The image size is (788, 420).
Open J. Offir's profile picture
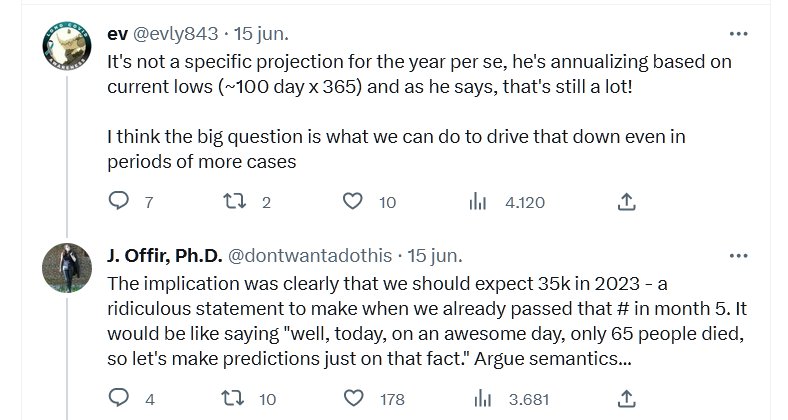pos(67,266)
